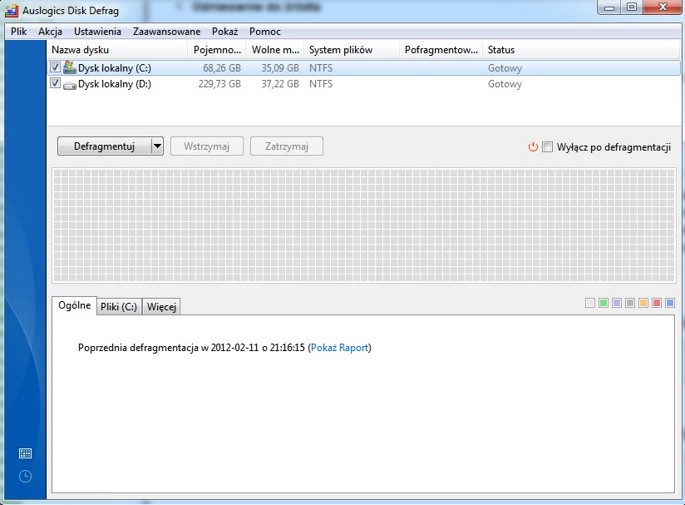
Task: Select the green legend color square
Action: tap(603, 303)
